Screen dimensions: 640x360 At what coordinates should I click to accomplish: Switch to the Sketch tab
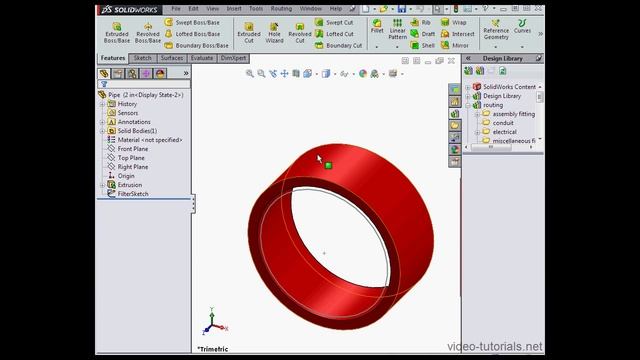click(142, 58)
